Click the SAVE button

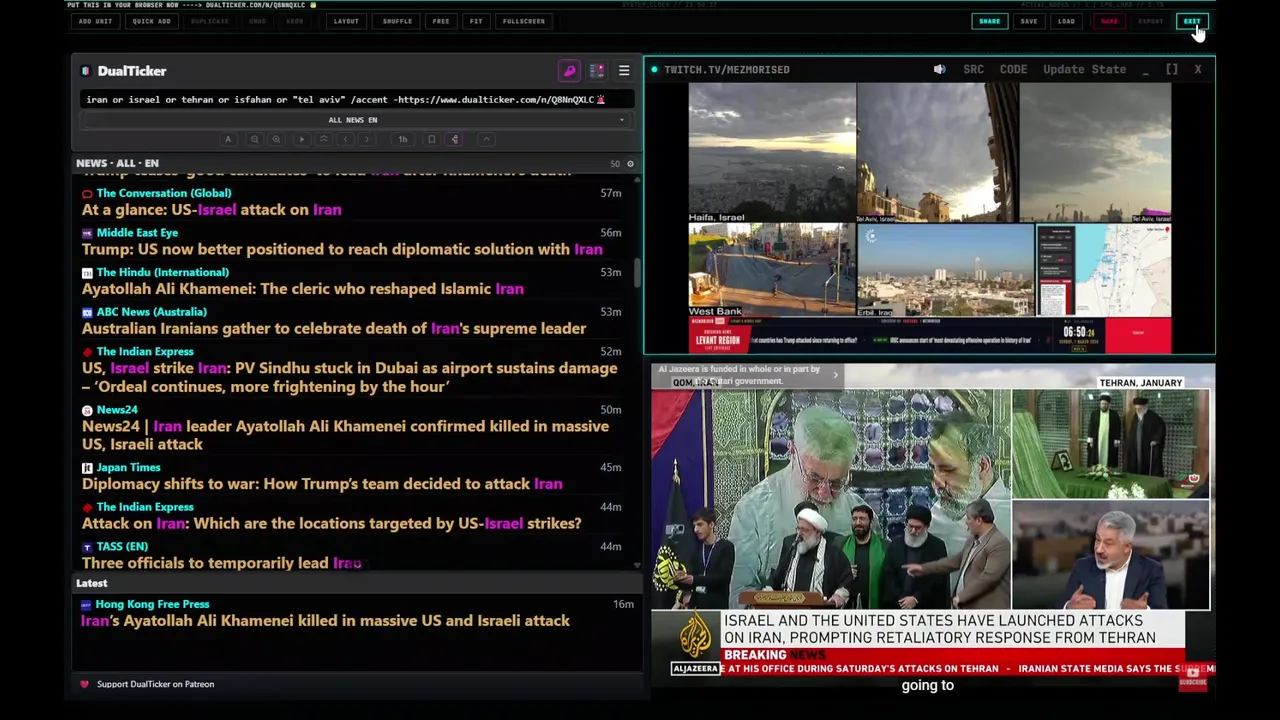[1029, 21]
